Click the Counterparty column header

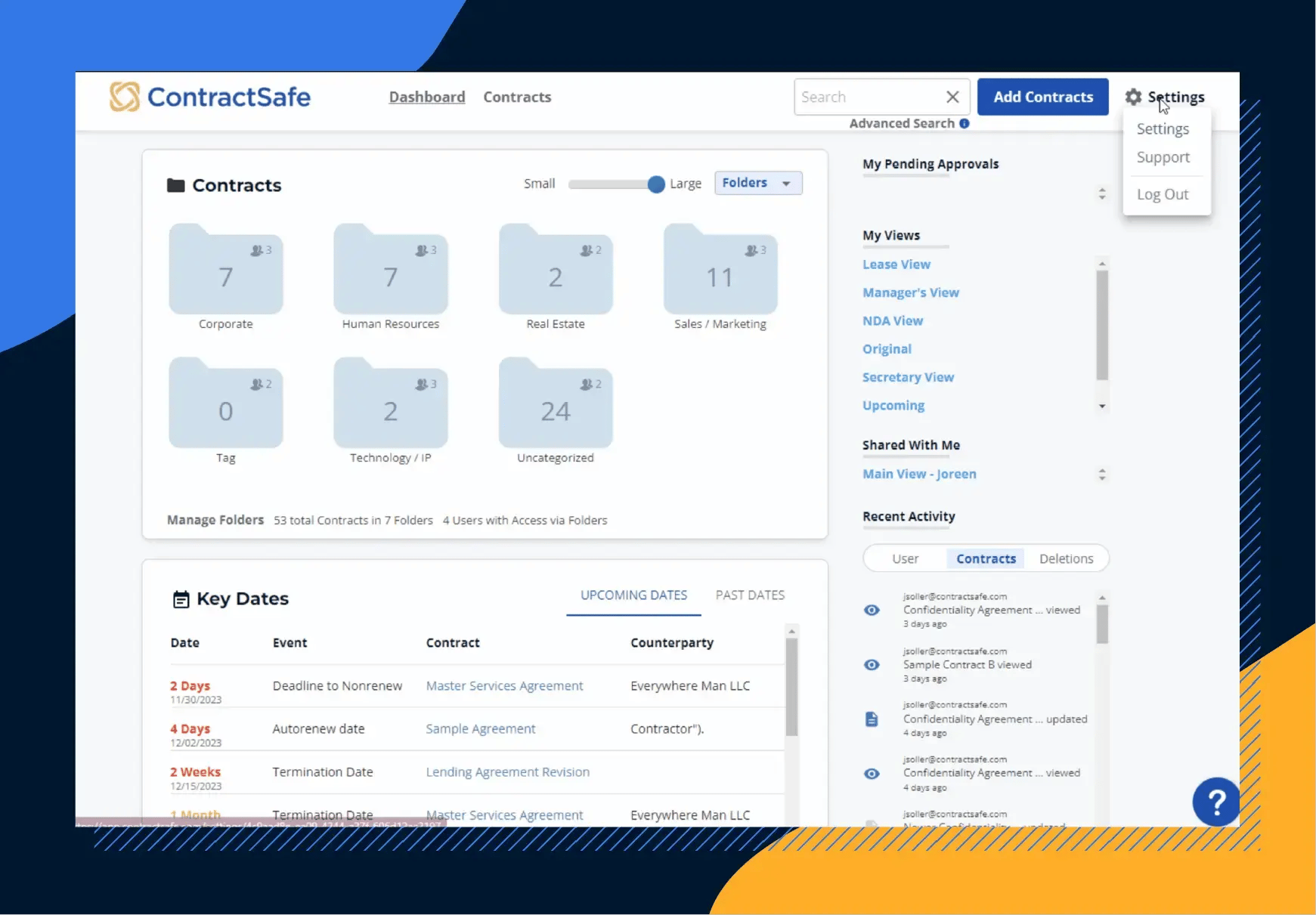[672, 643]
